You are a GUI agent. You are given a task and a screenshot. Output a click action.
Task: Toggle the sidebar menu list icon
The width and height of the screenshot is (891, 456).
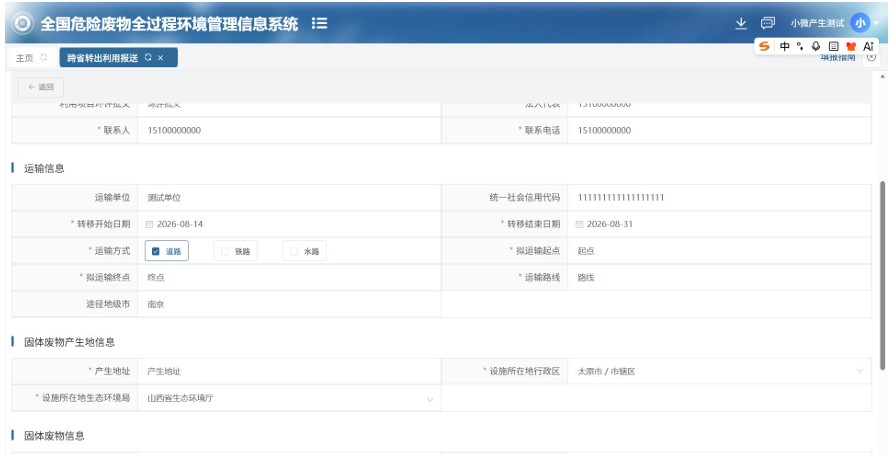(319, 23)
